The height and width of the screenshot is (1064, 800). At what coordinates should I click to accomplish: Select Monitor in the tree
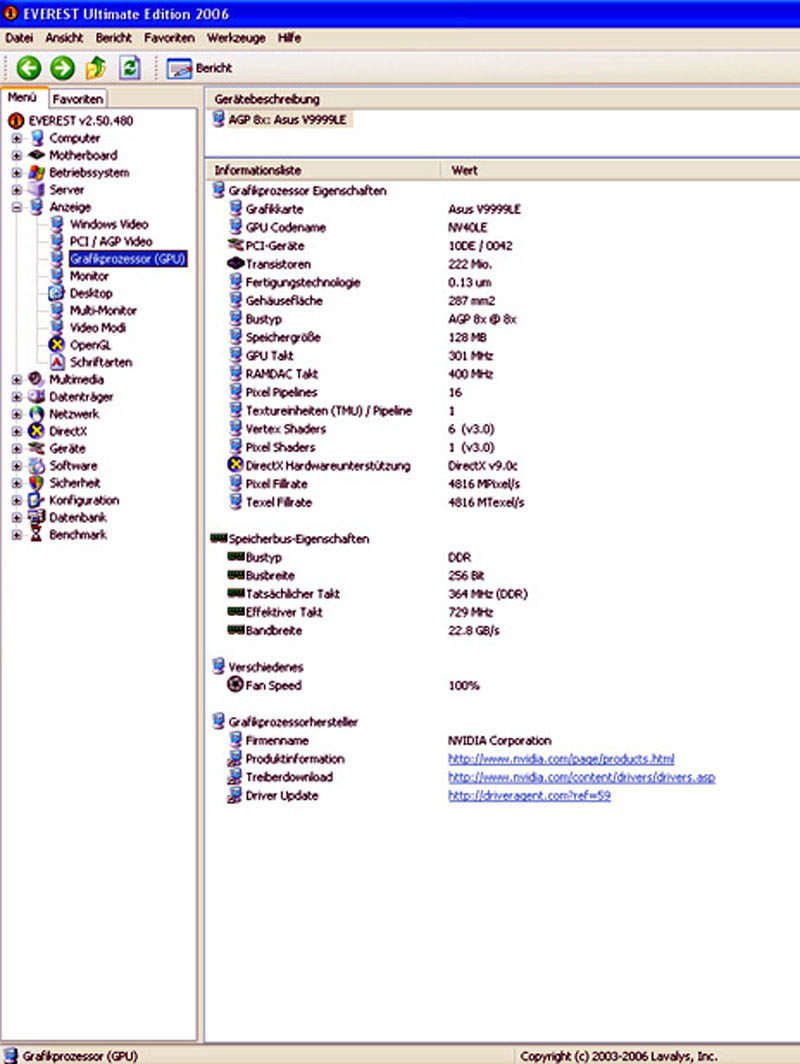[89, 276]
